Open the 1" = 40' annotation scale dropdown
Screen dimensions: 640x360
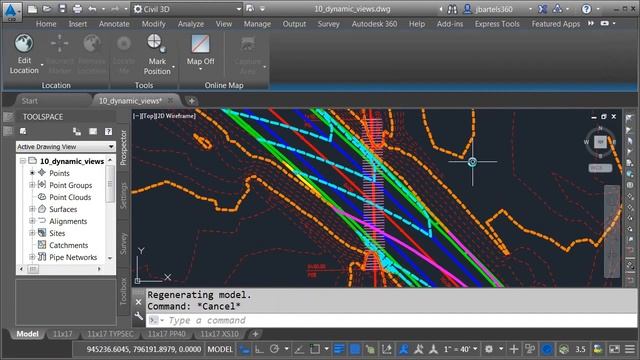point(460,349)
